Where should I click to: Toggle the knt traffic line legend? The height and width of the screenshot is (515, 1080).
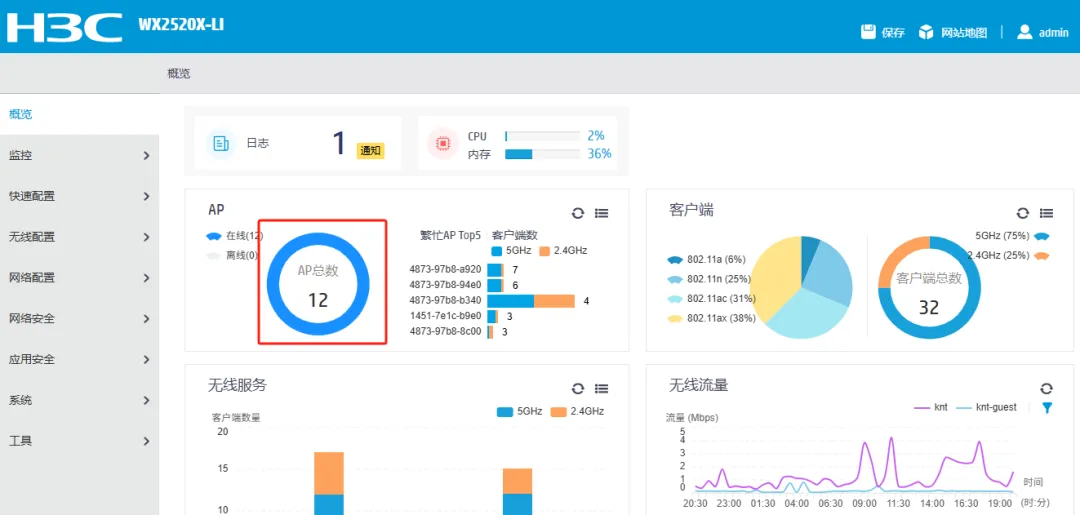(x=931, y=408)
